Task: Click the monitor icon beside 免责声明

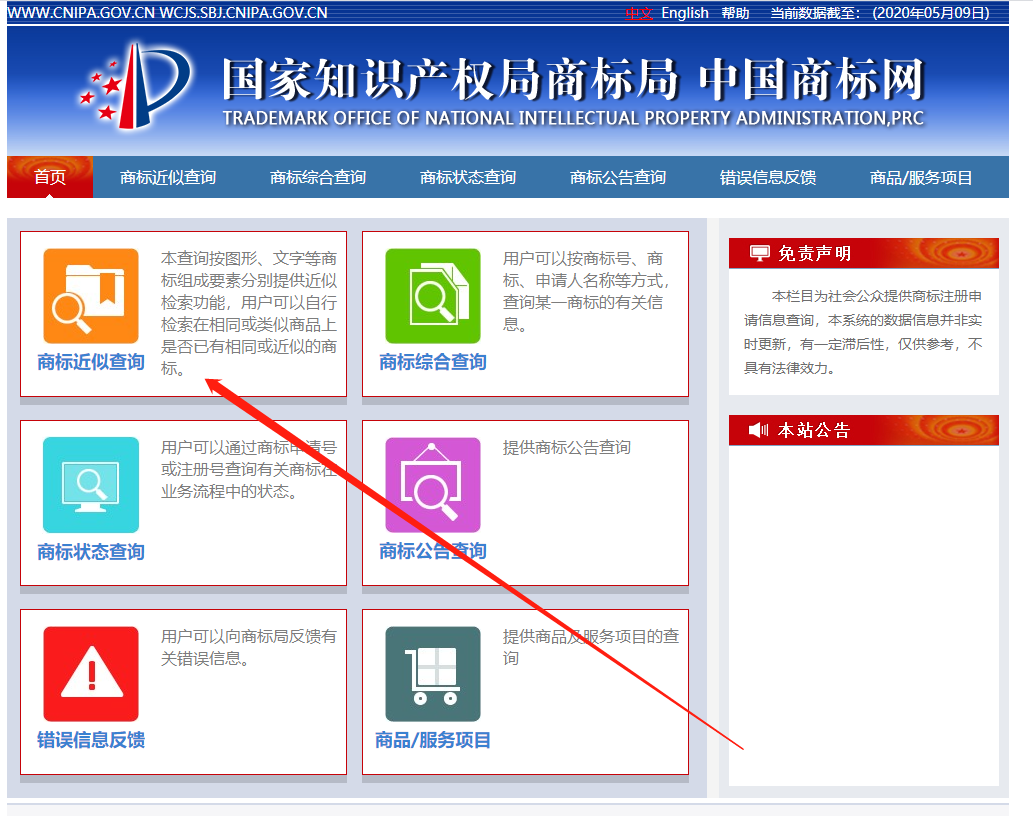Action: coord(760,254)
